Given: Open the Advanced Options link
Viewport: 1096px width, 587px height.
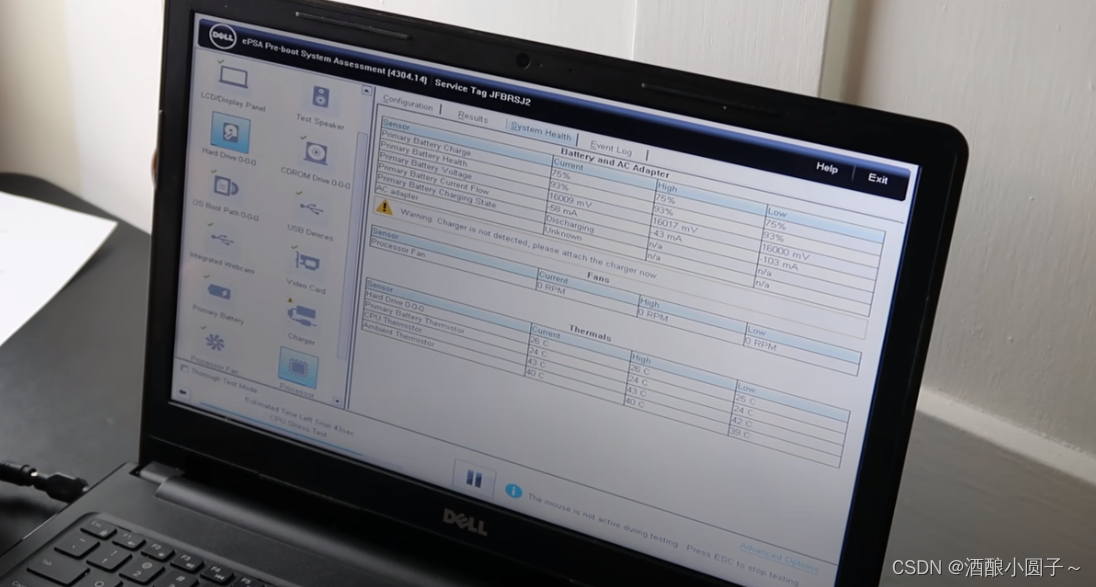Looking at the screenshot, I should 778,557.
